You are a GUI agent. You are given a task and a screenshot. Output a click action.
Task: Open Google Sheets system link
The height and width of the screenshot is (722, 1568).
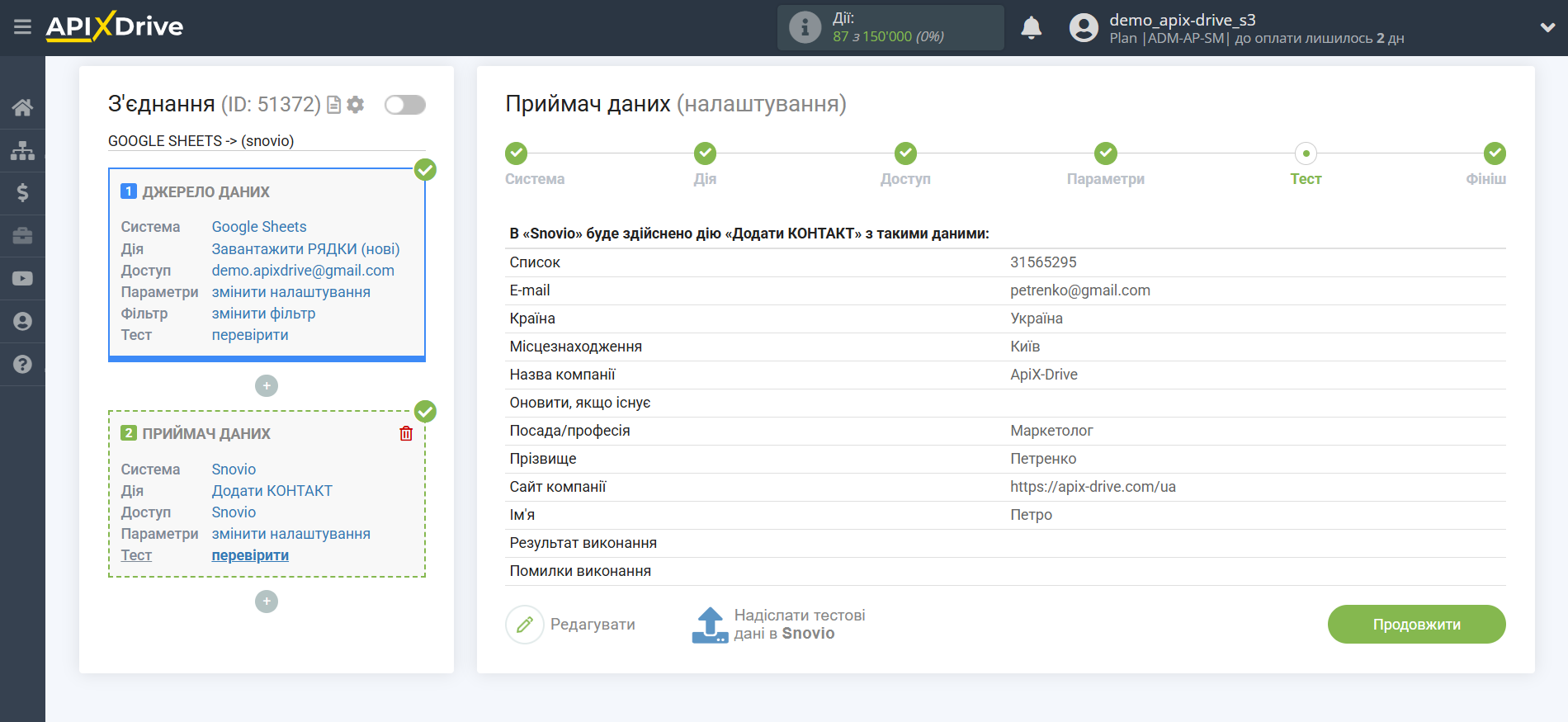(258, 227)
